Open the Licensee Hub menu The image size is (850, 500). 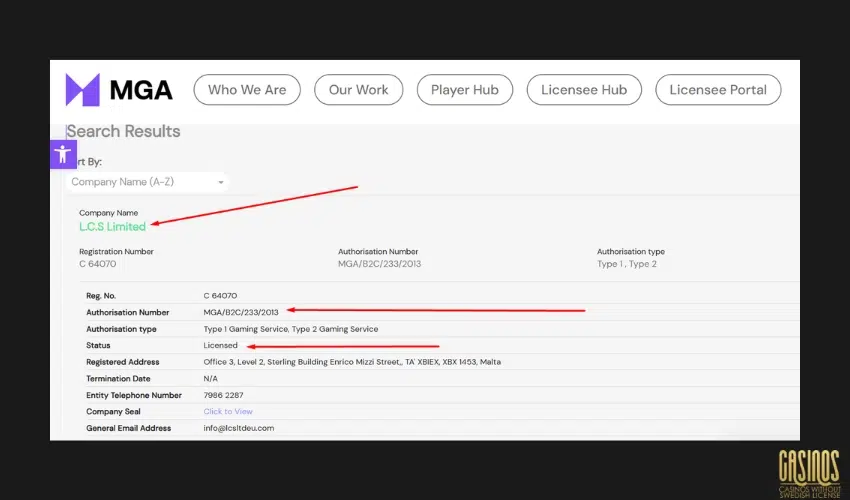coord(584,90)
